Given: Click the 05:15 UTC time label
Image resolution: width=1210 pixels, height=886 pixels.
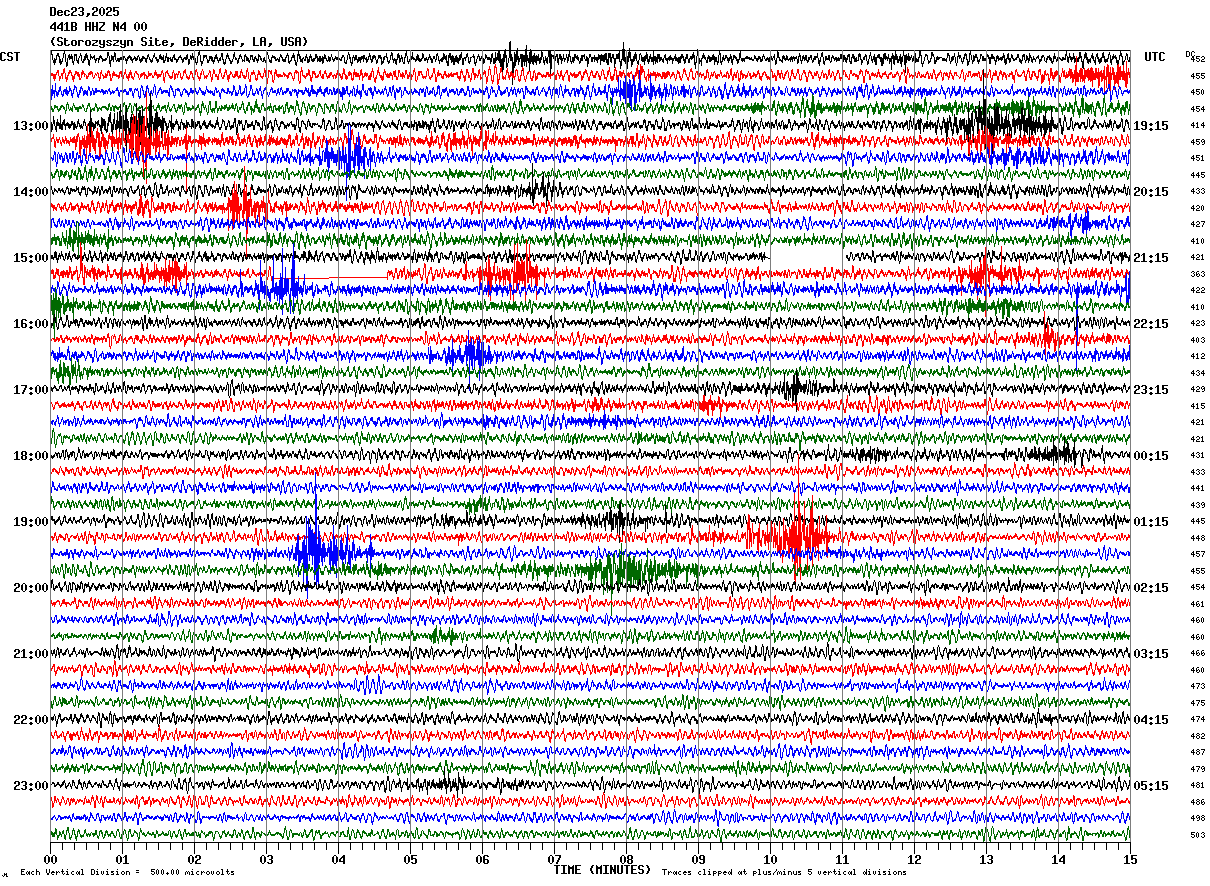Looking at the screenshot, I should [1151, 785].
